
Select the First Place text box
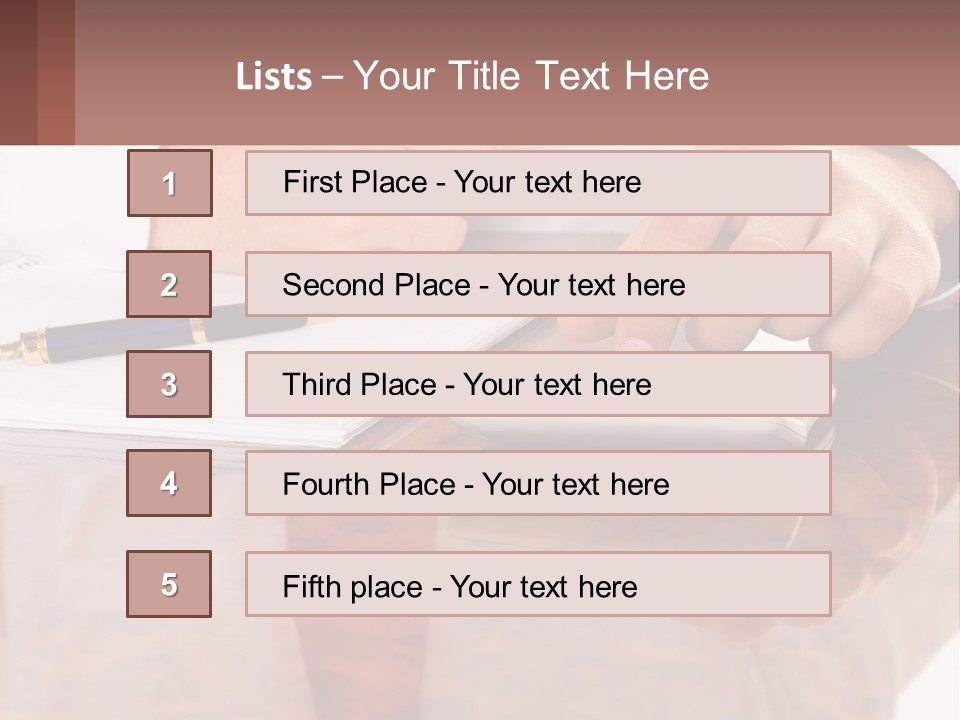[538, 183]
